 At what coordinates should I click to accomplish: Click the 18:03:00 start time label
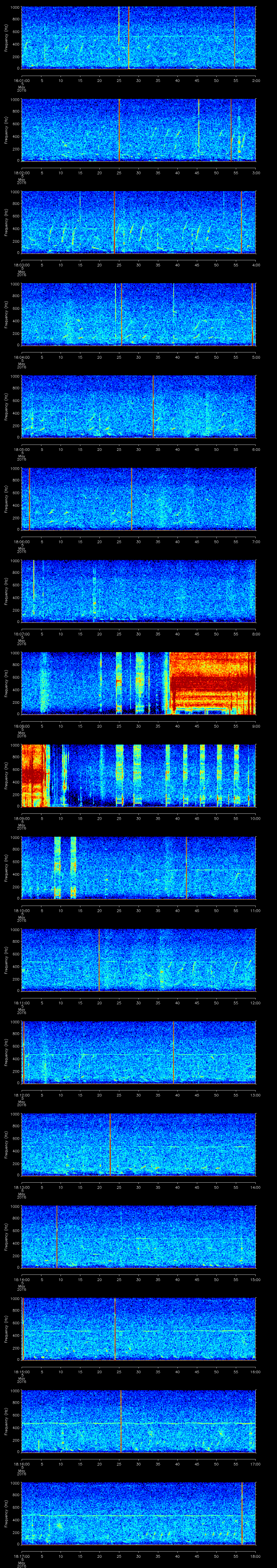click(x=21, y=265)
